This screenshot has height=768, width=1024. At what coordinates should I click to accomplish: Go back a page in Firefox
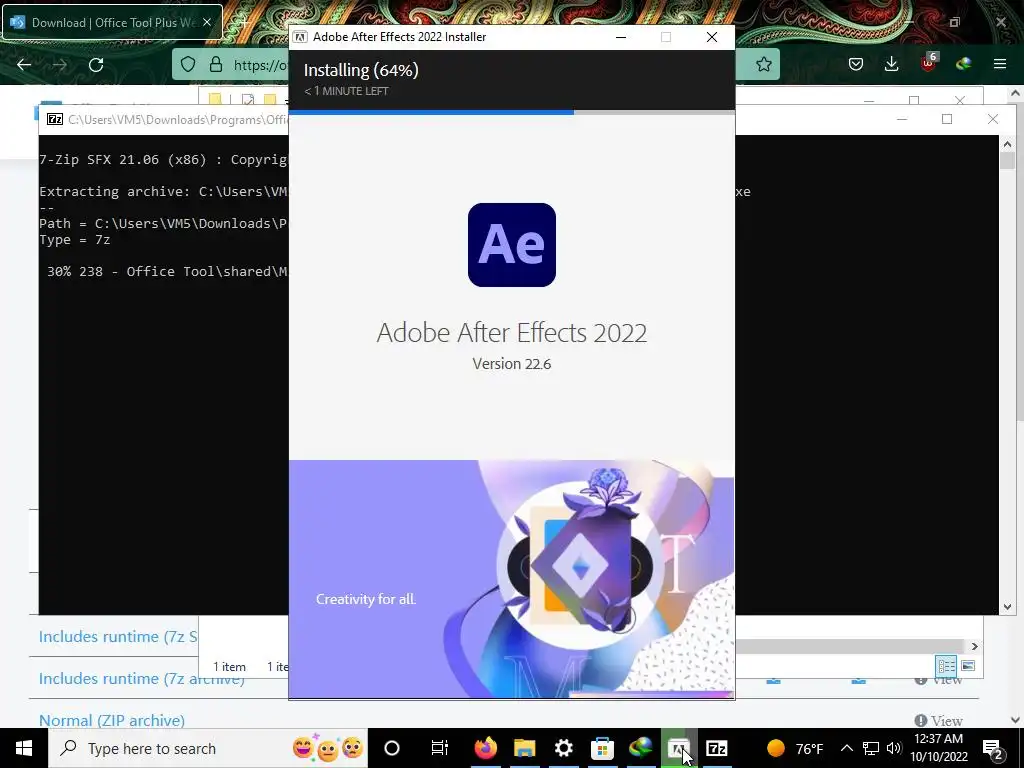point(24,65)
